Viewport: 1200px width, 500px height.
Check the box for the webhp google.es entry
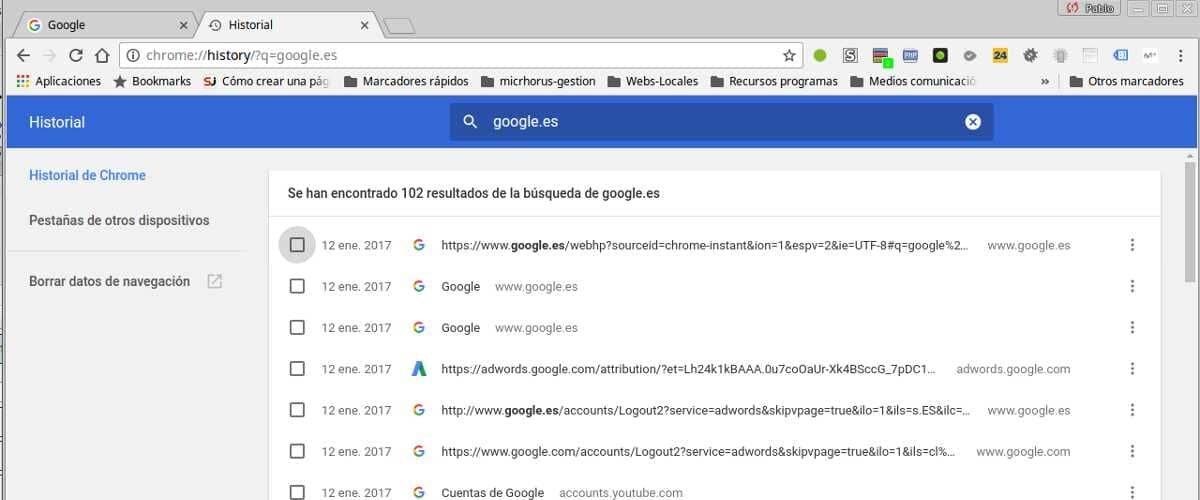click(x=297, y=245)
